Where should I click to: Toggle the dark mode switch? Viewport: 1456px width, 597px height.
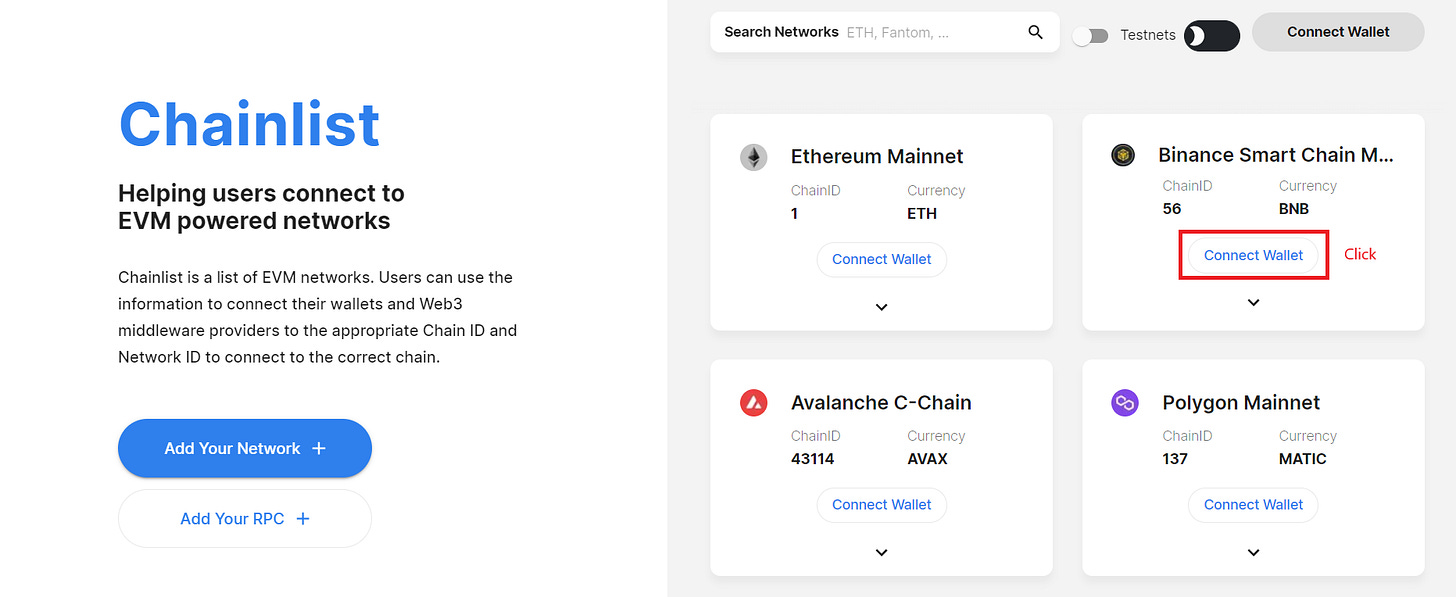(x=1211, y=36)
